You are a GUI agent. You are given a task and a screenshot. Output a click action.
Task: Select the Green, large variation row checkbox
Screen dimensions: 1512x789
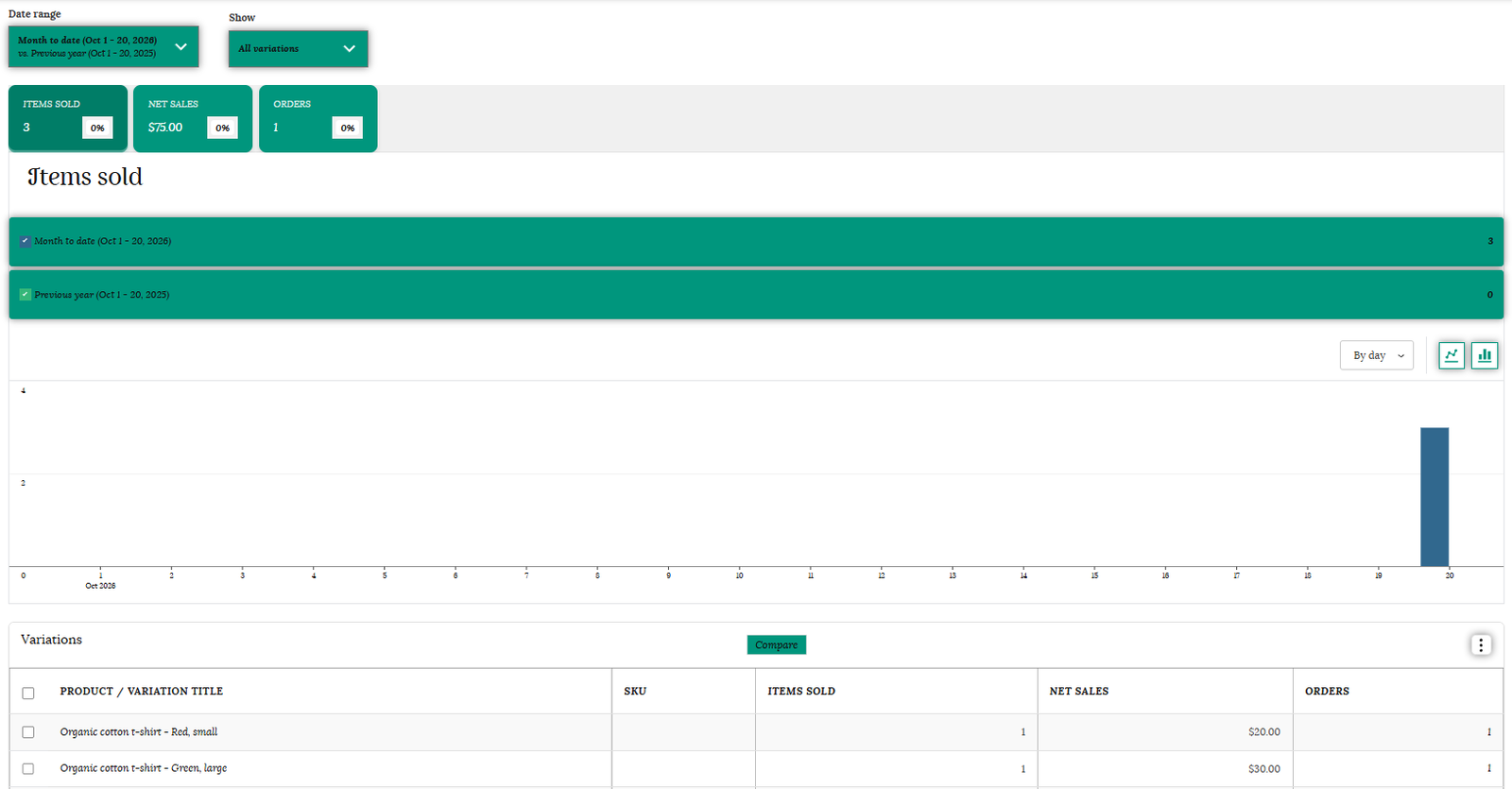click(28, 768)
